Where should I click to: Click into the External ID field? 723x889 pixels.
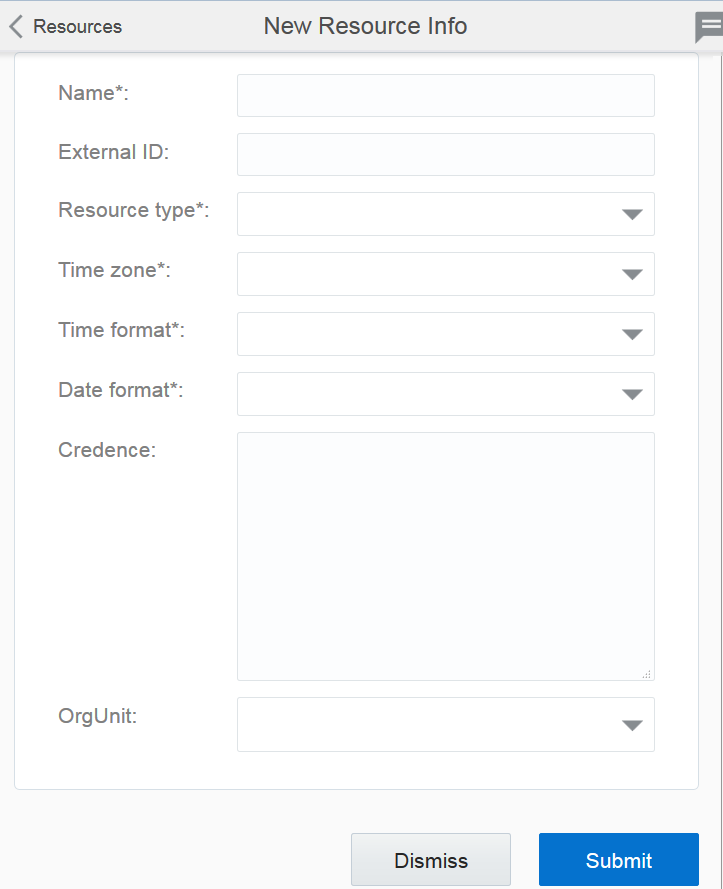445,155
